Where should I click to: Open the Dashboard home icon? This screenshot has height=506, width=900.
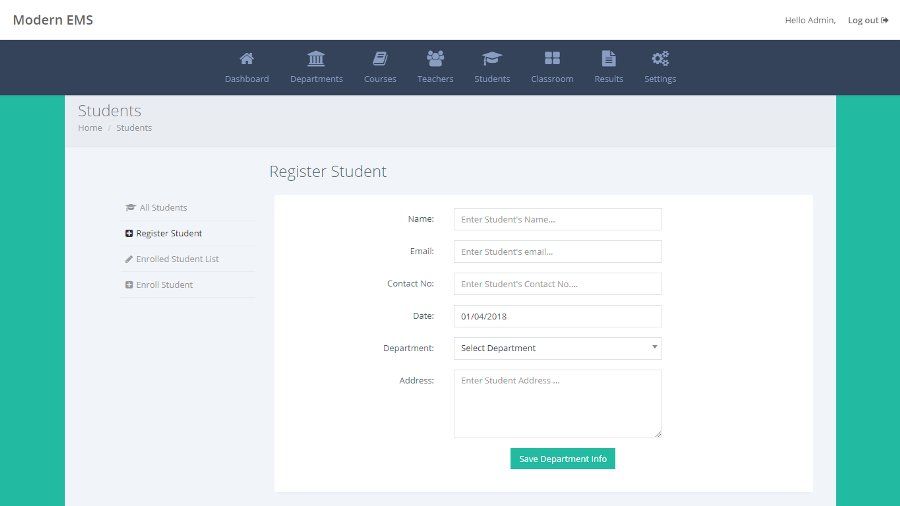[x=246, y=59]
